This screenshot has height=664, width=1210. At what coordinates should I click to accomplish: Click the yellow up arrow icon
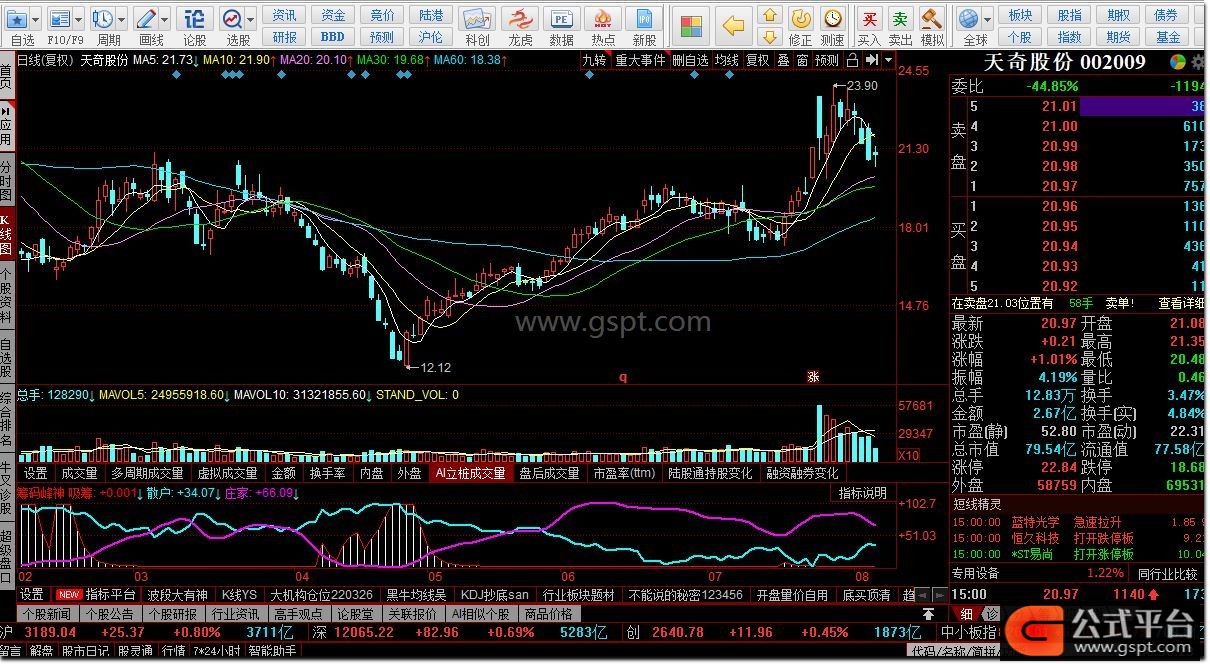click(769, 15)
